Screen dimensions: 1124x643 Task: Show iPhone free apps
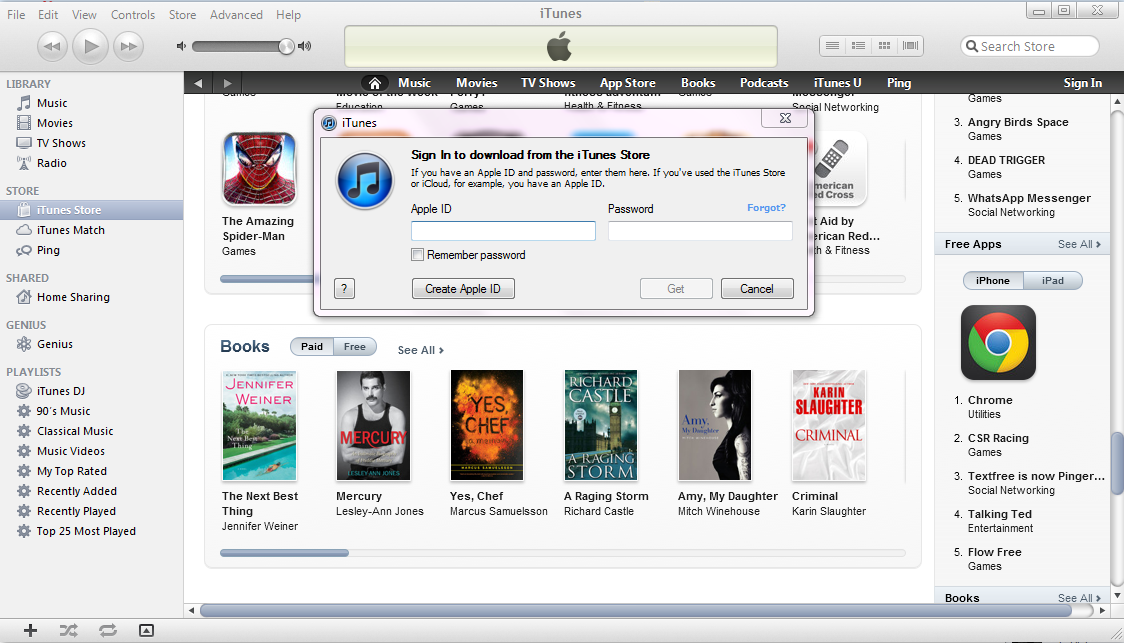click(x=993, y=281)
